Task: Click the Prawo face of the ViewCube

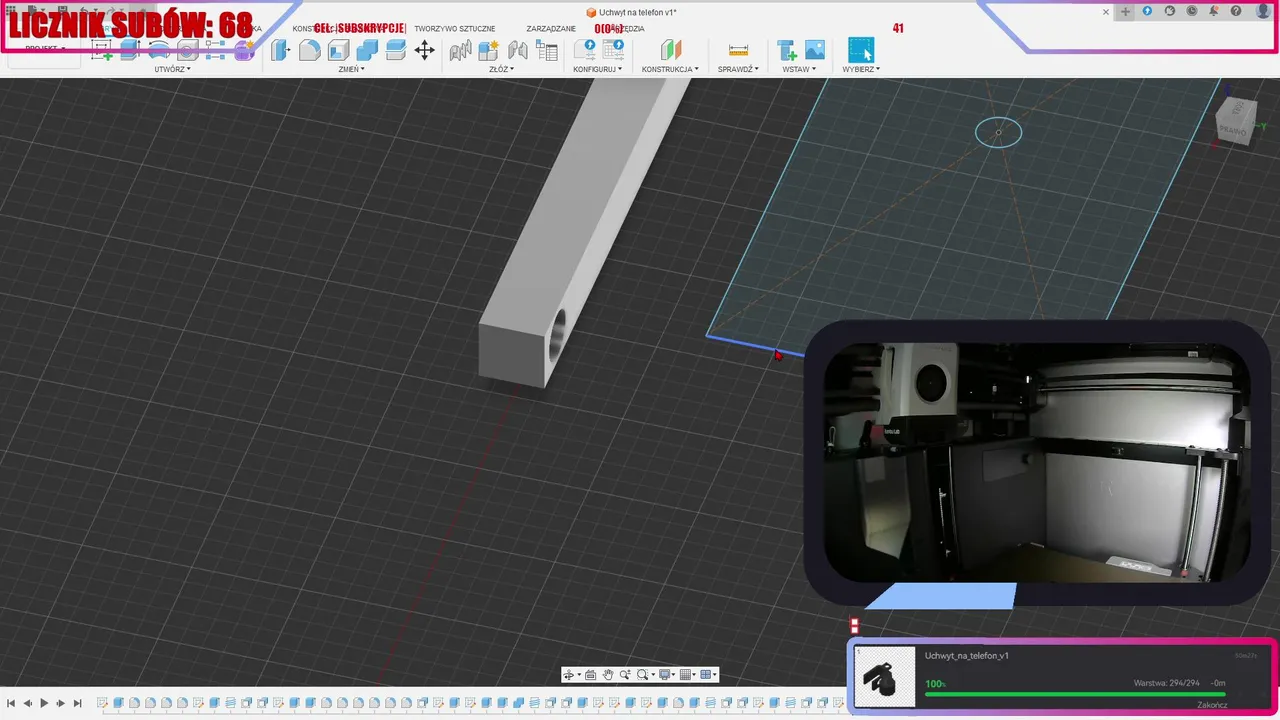Action: point(1233,129)
